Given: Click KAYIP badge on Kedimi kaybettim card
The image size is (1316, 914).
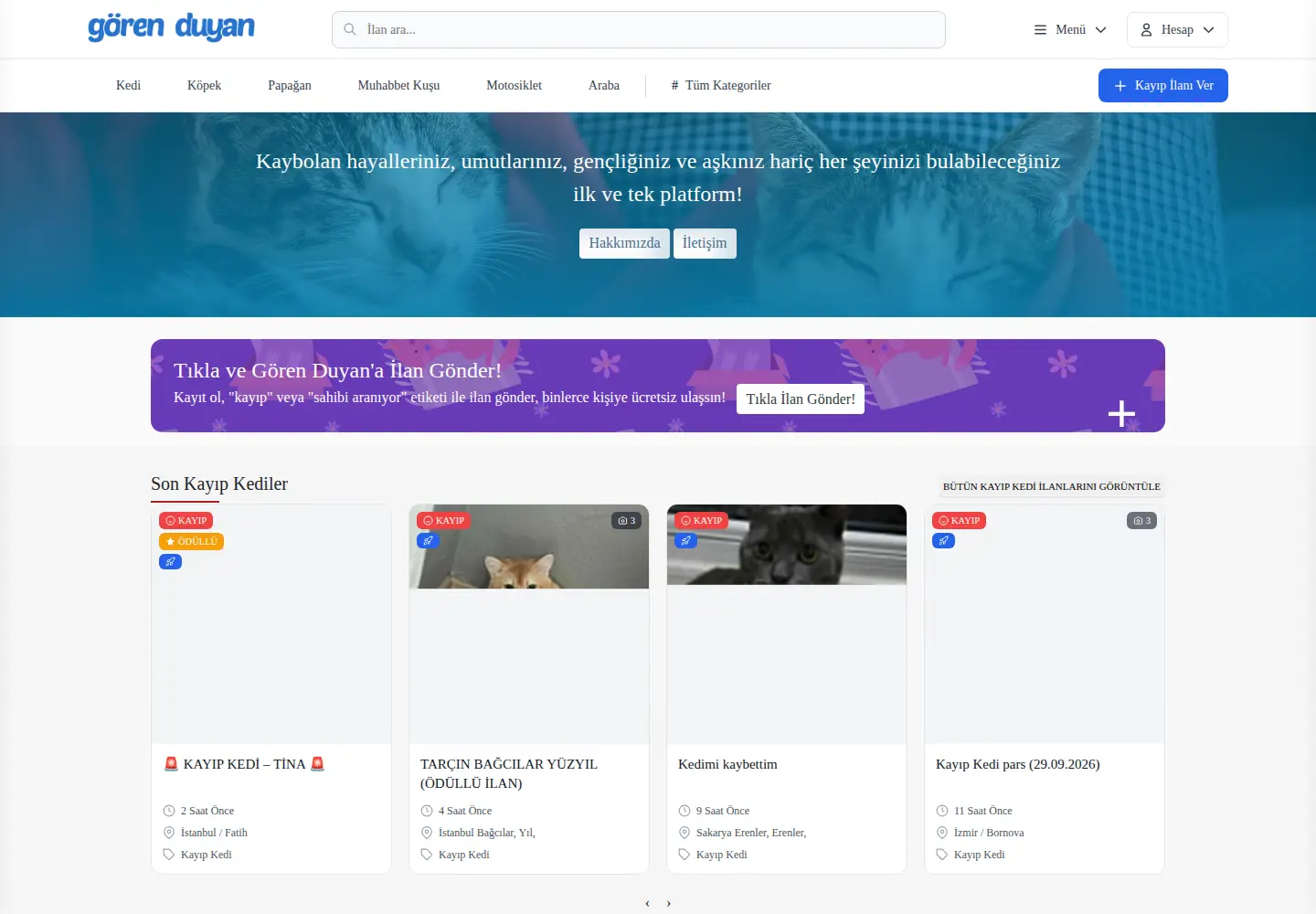Looking at the screenshot, I should pos(701,520).
